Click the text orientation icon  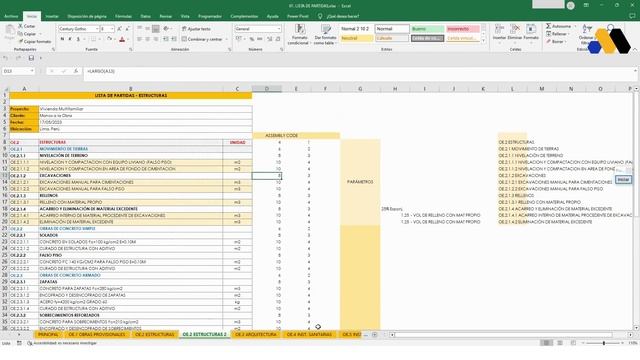(166, 29)
